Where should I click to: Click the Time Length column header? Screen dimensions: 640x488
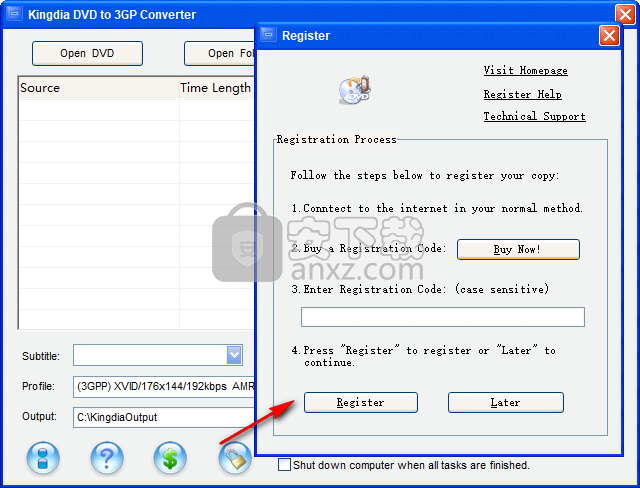(x=217, y=88)
